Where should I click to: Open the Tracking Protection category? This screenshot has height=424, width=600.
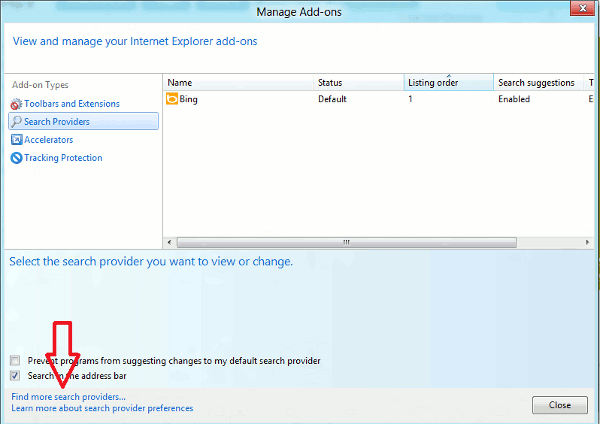(x=63, y=158)
